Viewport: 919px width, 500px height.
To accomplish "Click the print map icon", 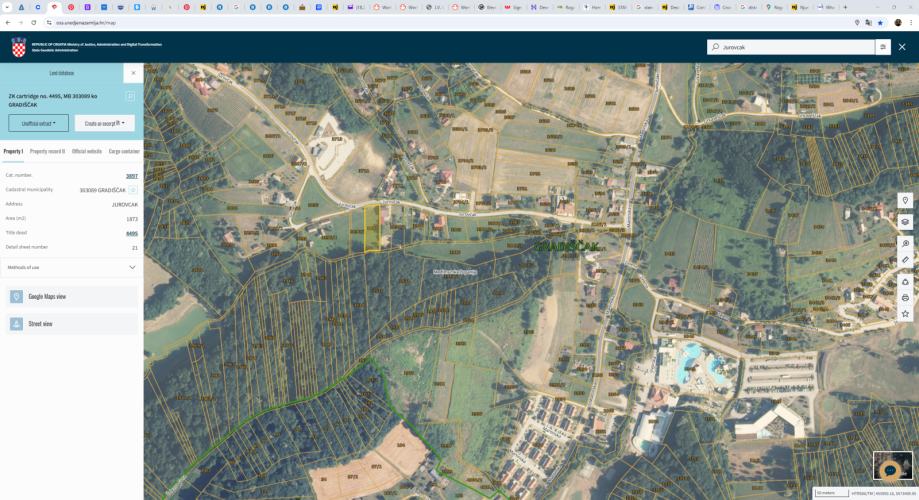I will (x=905, y=297).
